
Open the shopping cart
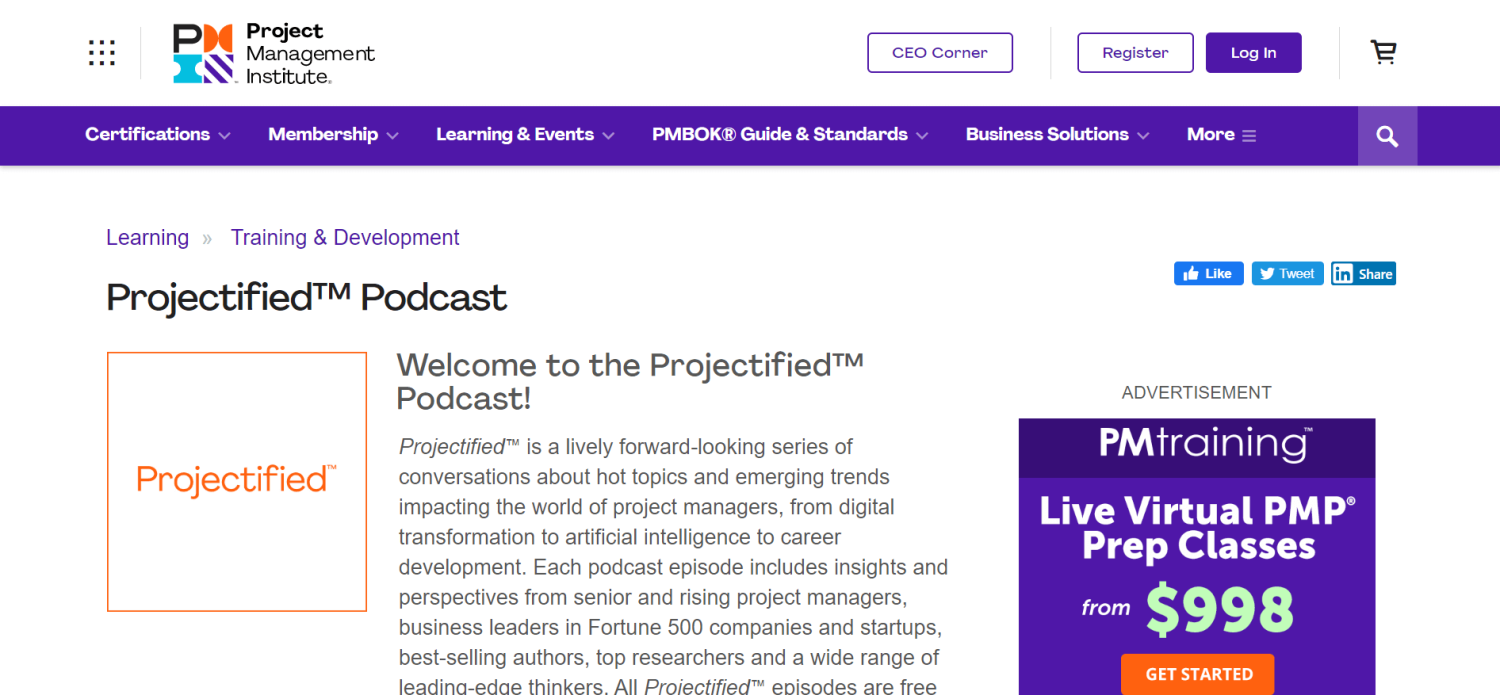[1383, 52]
